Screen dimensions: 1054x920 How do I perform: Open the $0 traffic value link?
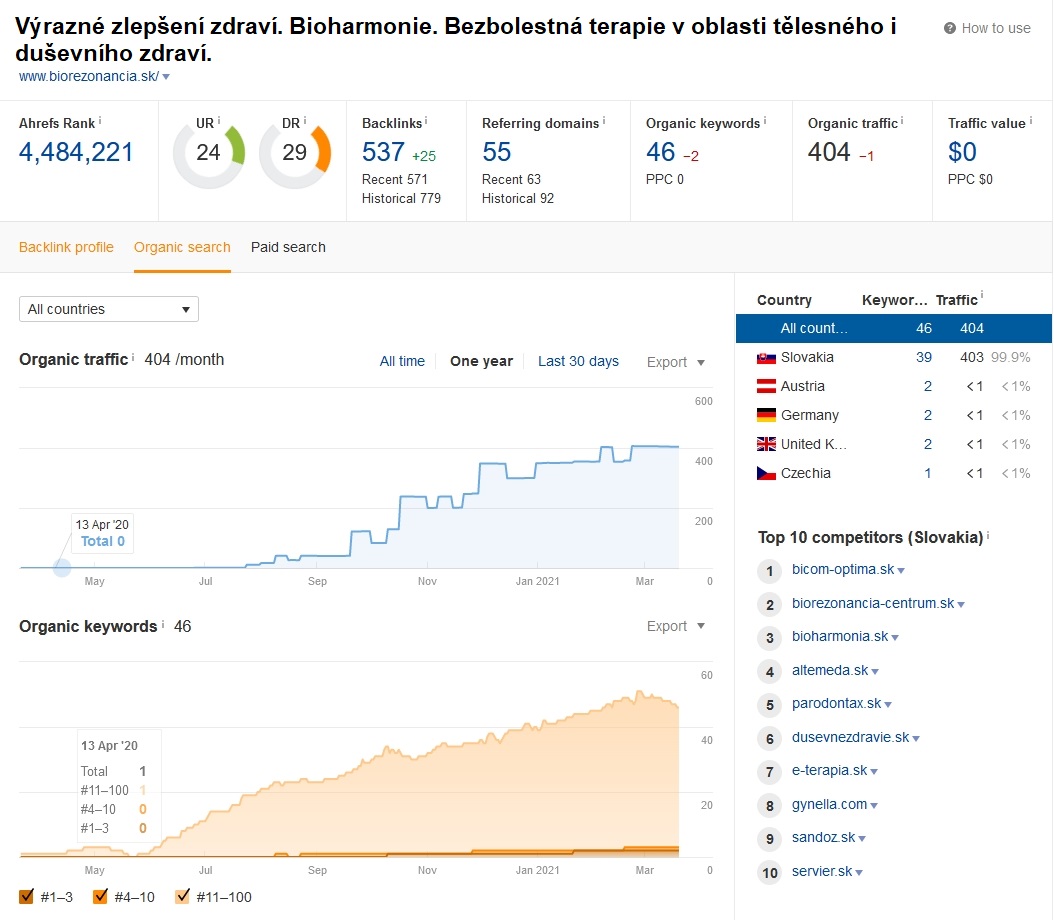click(x=962, y=152)
